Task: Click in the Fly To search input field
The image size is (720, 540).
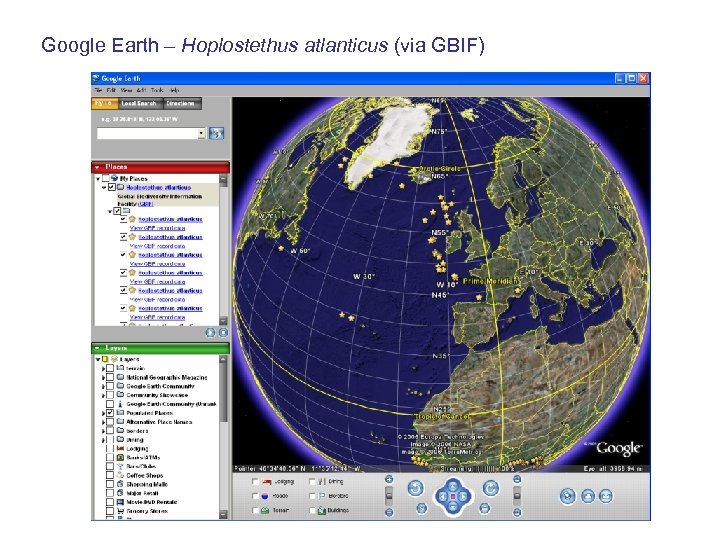Action: click(x=147, y=133)
